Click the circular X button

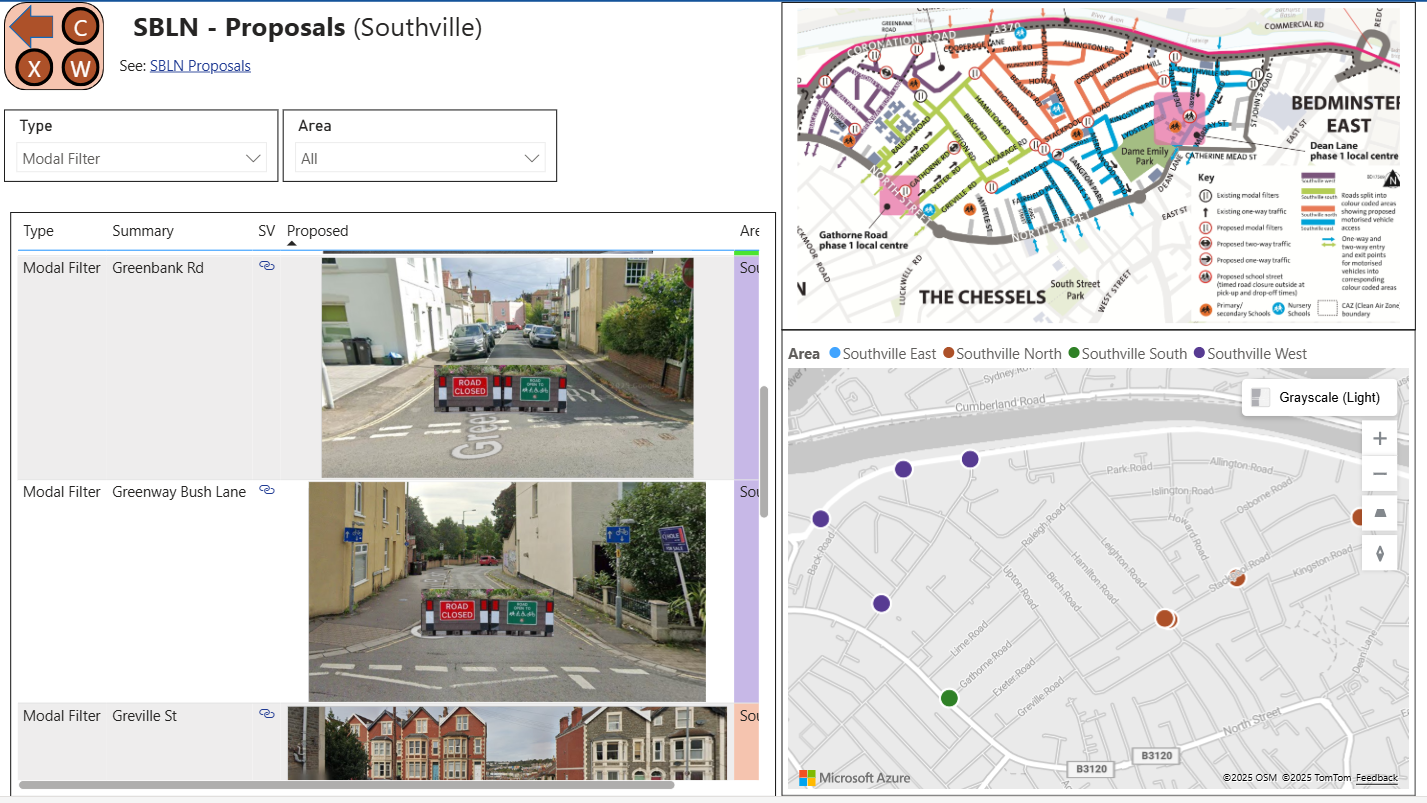coord(35,68)
